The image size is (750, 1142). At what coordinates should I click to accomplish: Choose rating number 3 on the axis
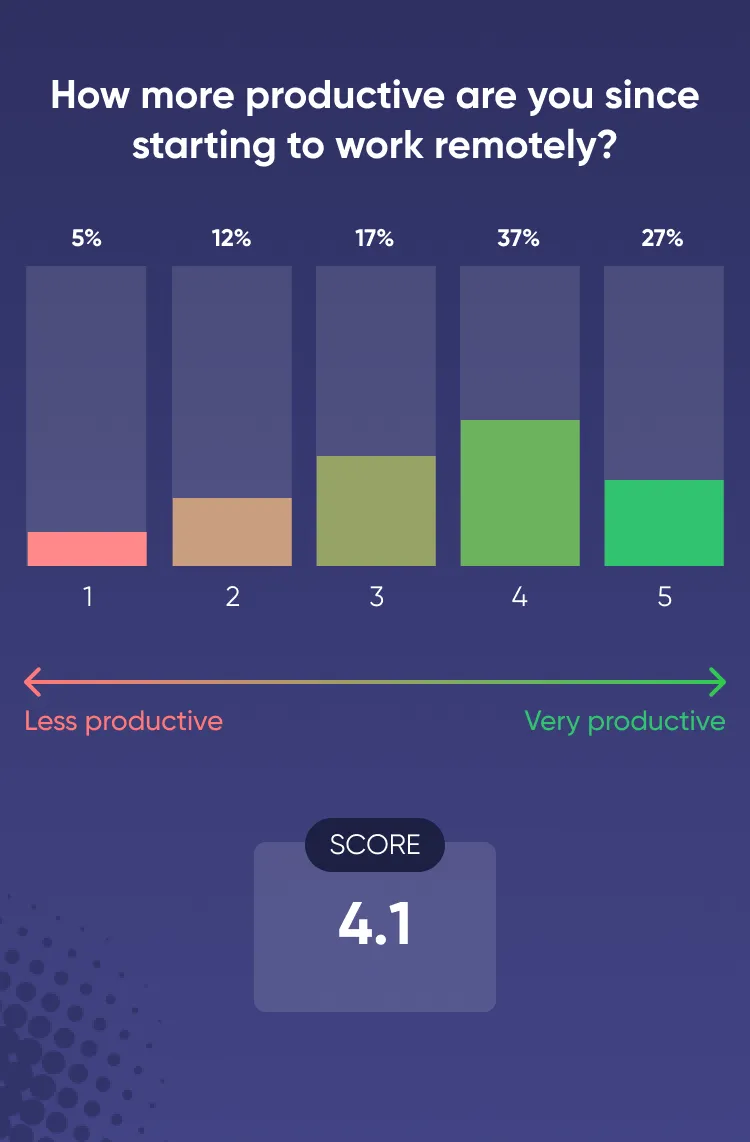click(376, 597)
